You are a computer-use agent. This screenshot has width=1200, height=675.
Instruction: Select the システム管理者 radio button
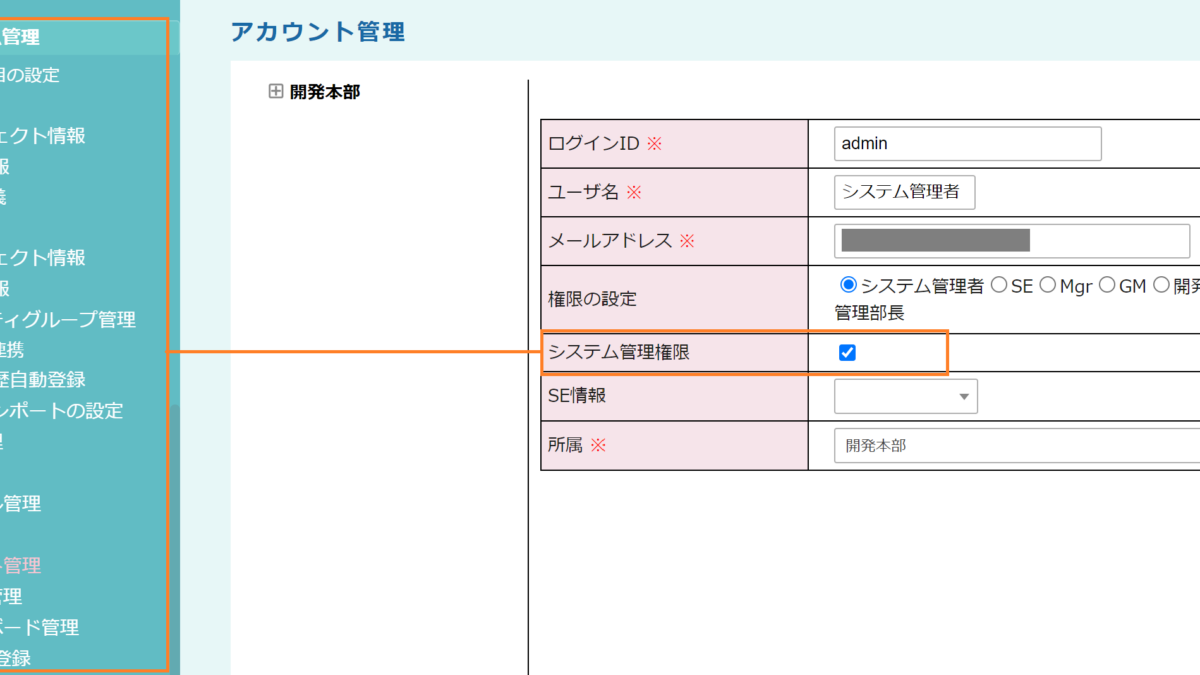coord(849,286)
